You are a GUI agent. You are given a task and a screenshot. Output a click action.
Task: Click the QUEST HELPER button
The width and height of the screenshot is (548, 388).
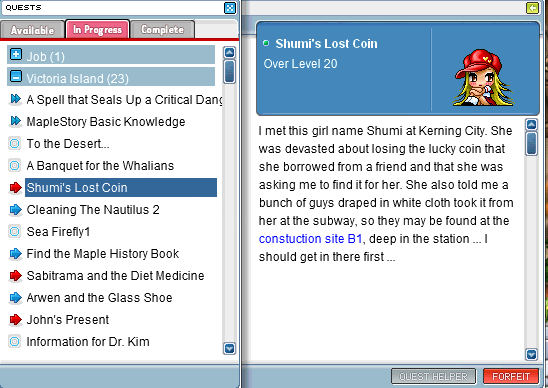pyautogui.click(x=433, y=376)
